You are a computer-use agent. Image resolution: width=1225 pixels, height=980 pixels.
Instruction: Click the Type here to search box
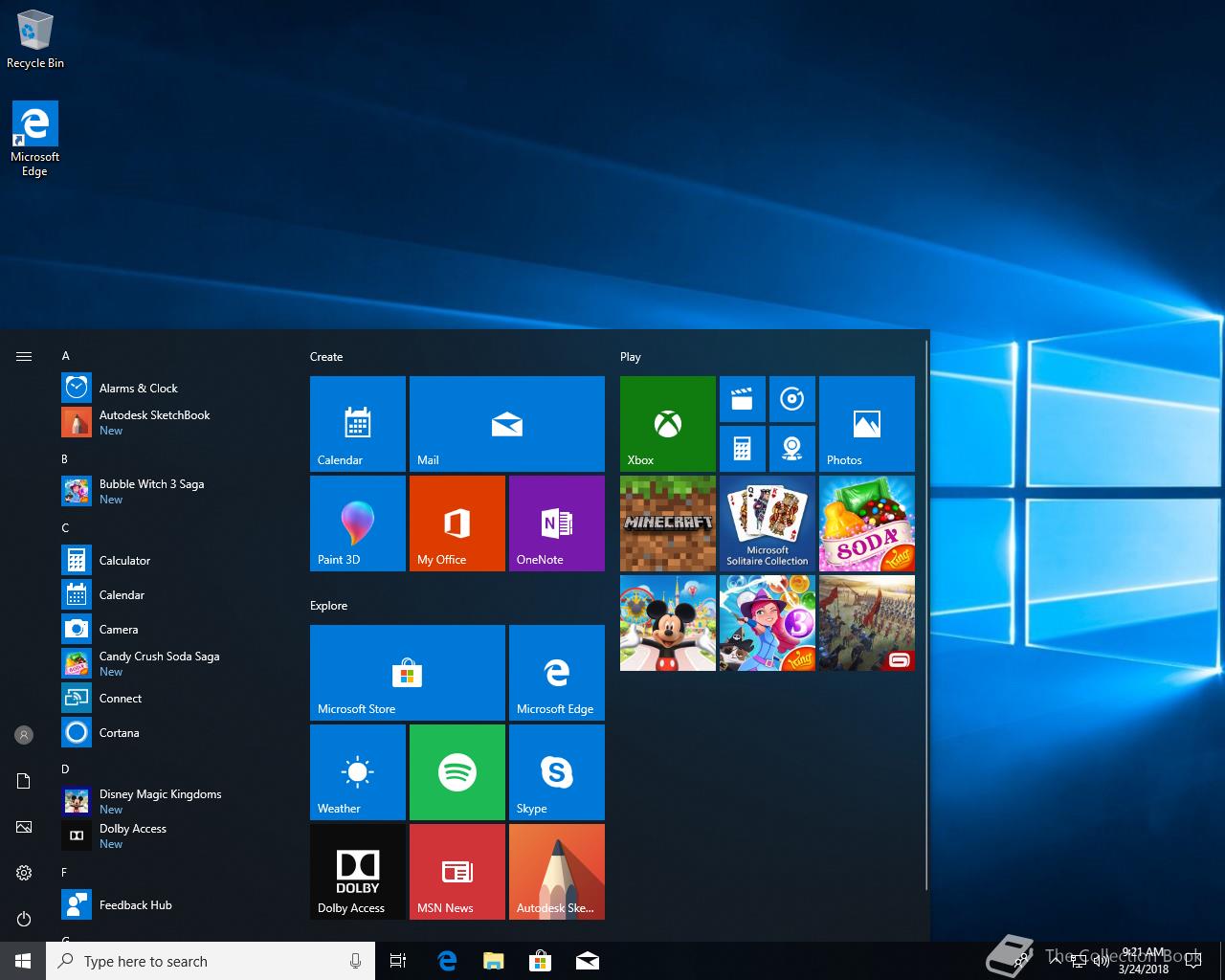(x=211, y=961)
